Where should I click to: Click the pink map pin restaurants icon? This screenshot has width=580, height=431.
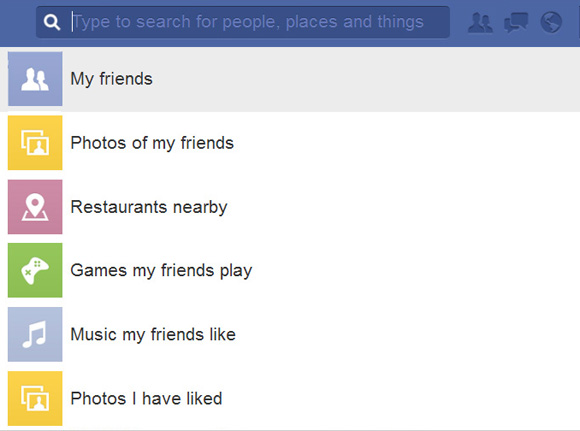click(35, 207)
